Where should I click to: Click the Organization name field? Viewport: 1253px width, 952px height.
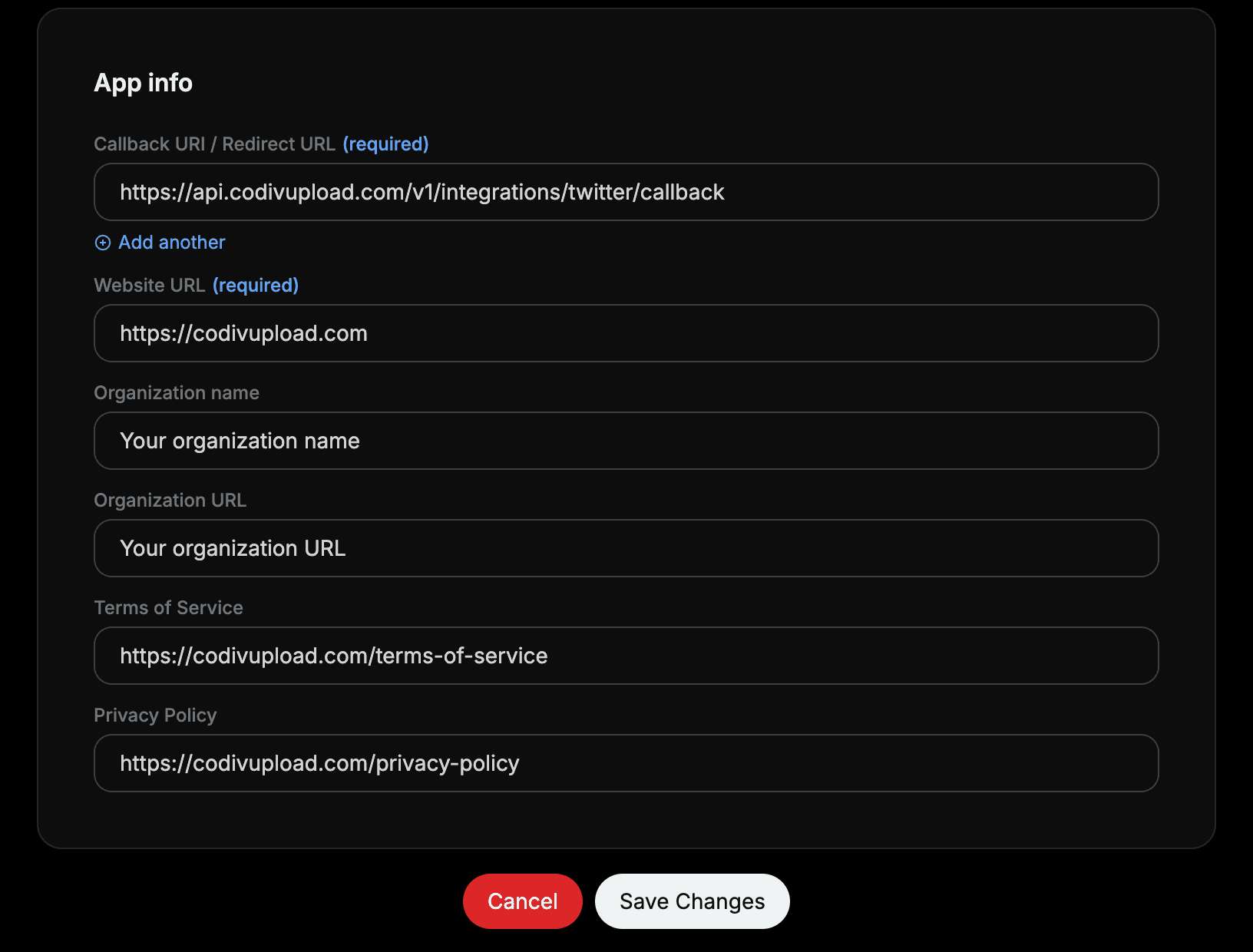point(626,441)
